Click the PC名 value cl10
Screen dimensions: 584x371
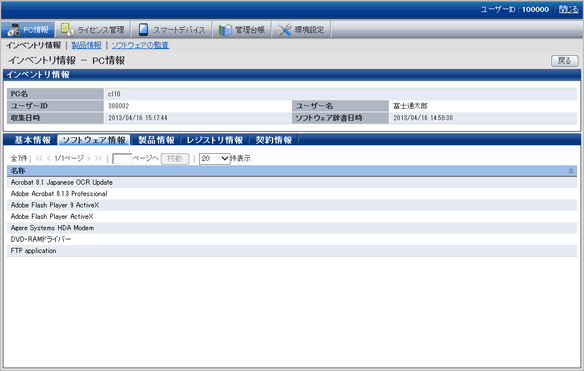114,94
